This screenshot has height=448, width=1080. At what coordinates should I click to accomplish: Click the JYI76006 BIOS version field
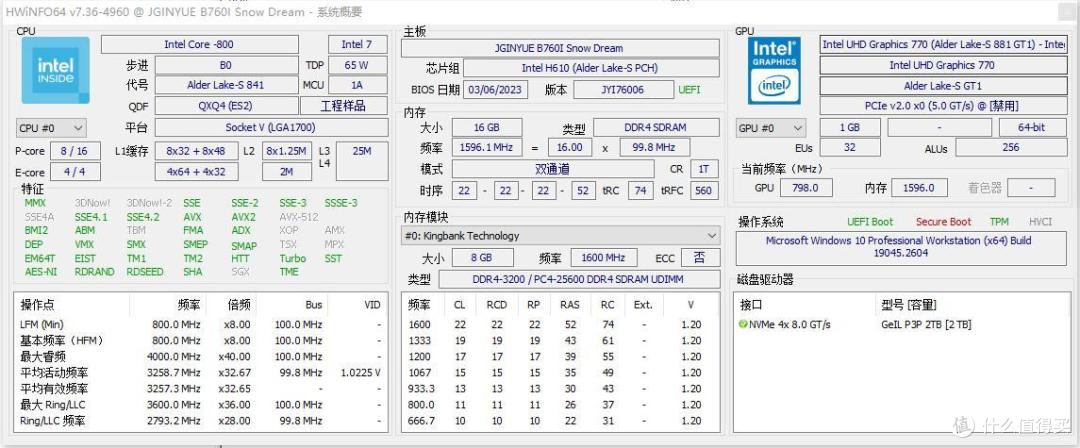623,90
